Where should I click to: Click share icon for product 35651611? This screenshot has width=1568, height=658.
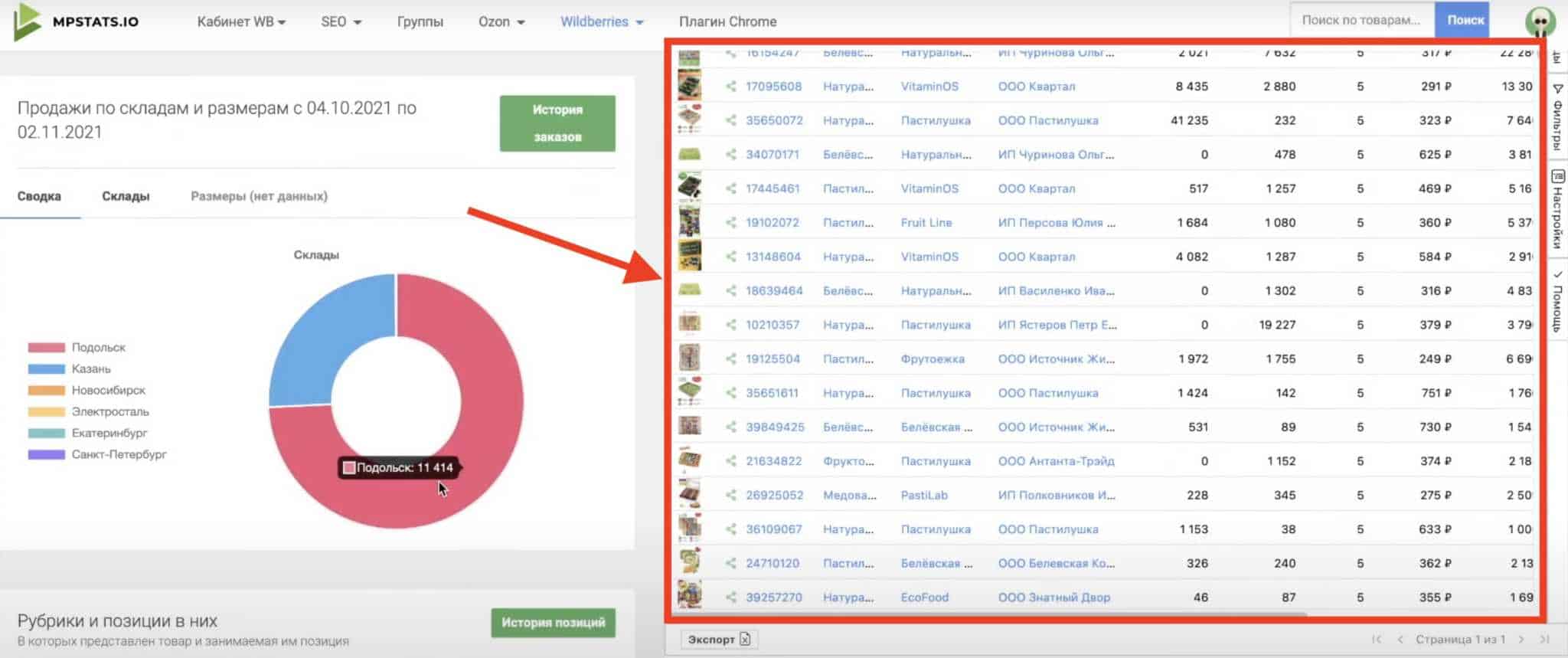click(x=731, y=393)
